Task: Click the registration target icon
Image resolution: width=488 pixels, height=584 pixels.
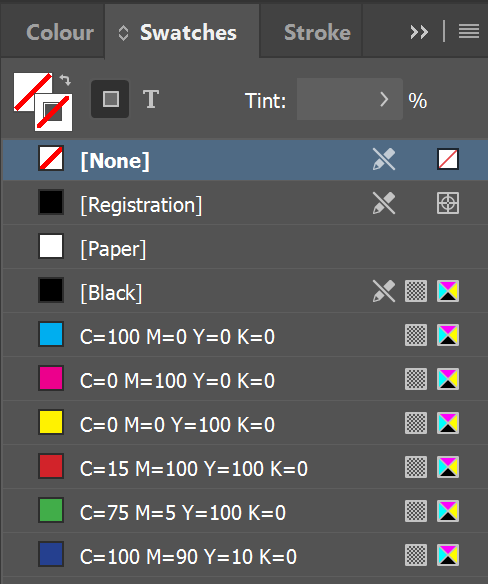Action: (x=448, y=203)
